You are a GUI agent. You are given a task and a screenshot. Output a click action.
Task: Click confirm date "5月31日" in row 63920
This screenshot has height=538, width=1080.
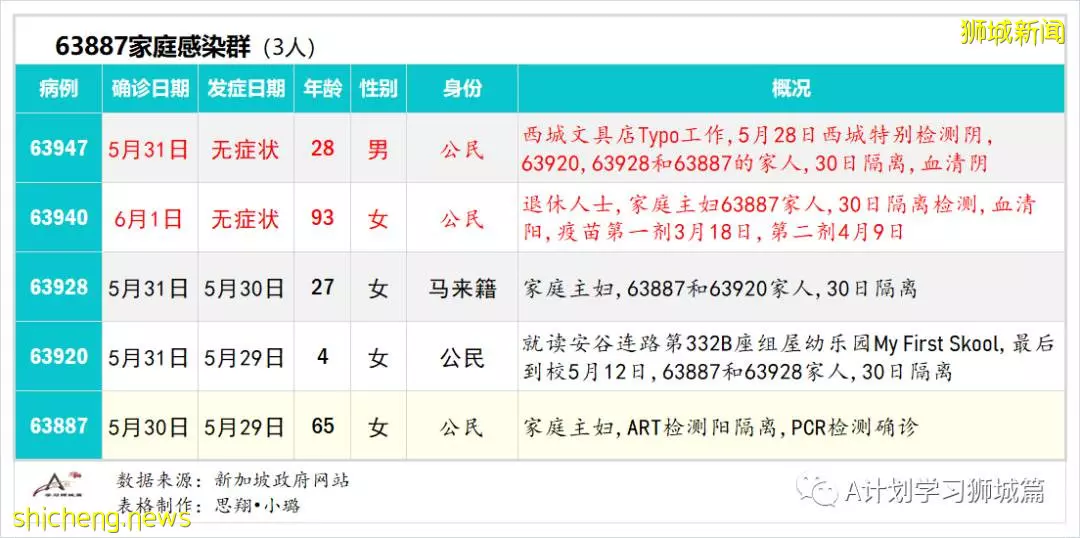coord(149,358)
